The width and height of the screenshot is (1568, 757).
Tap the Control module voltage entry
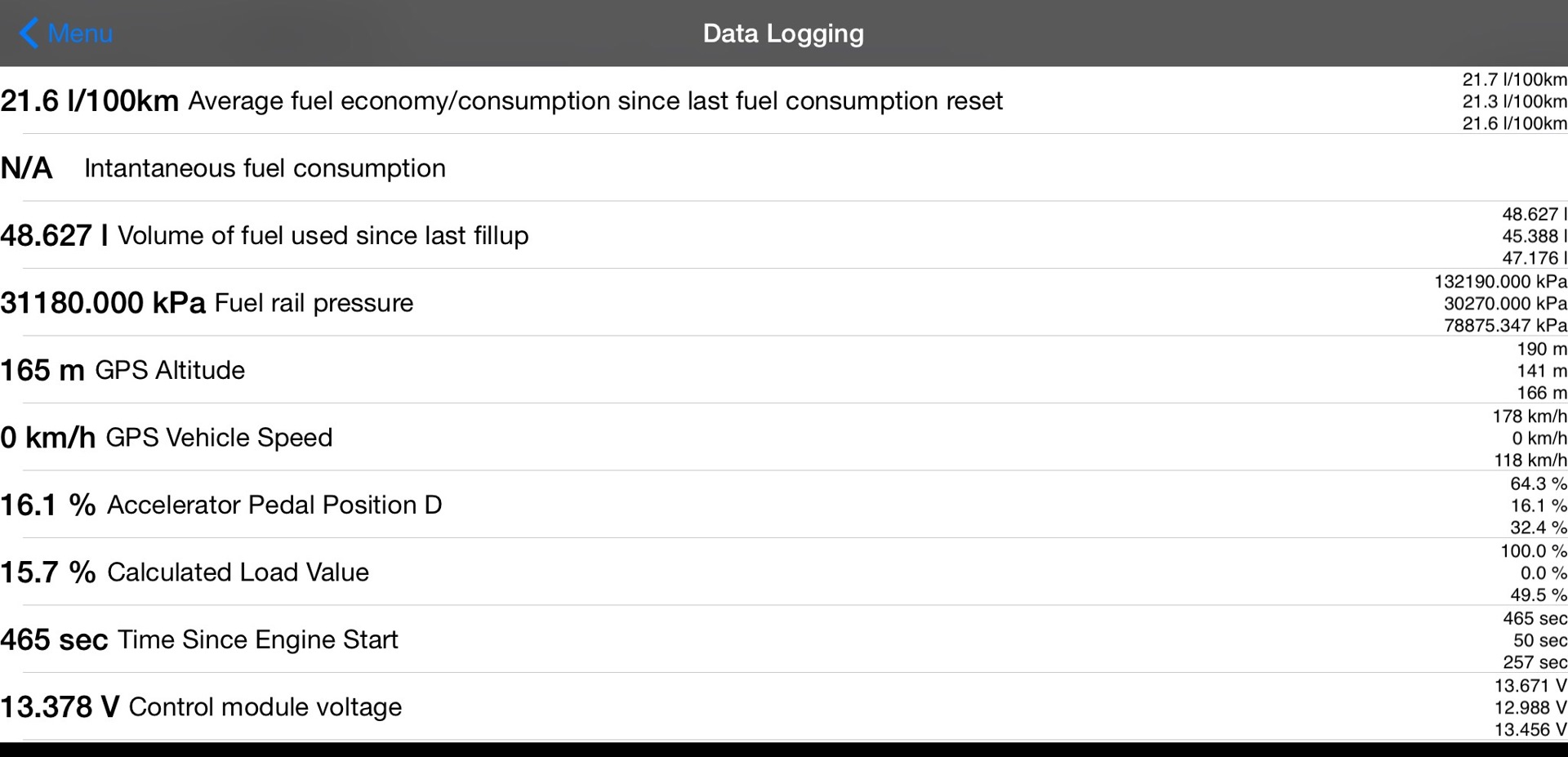coord(265,707)
